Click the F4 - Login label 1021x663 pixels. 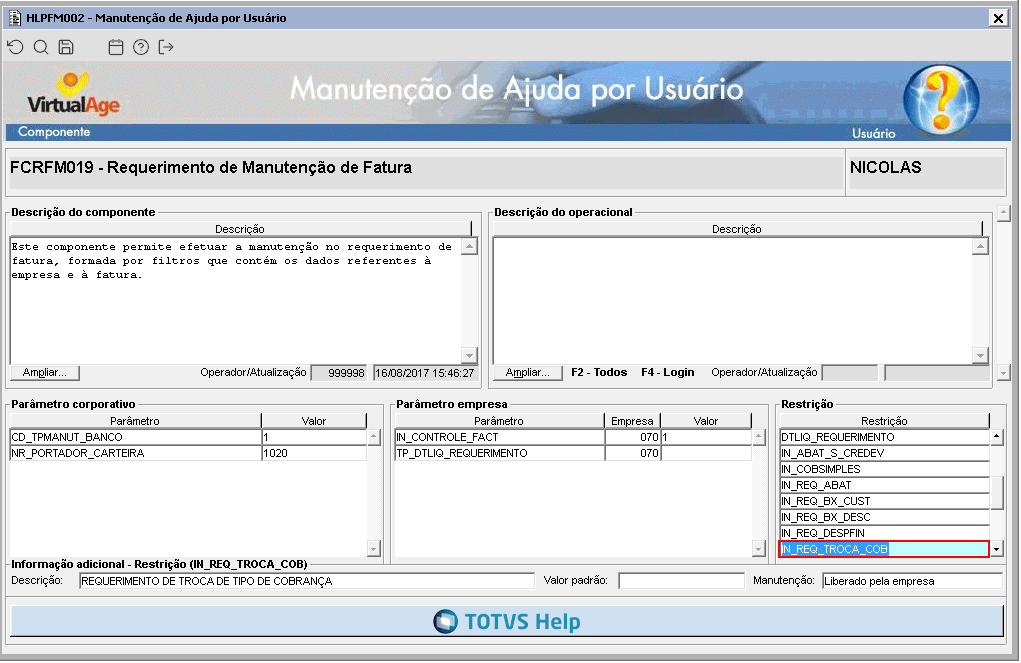667,373
